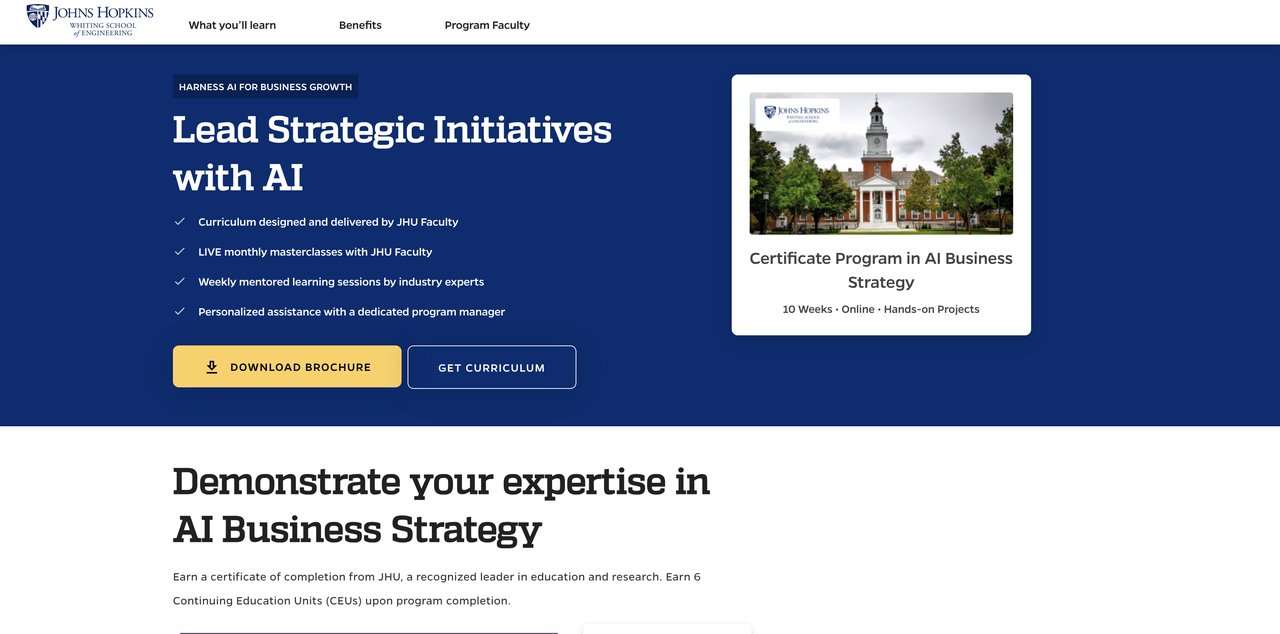Image resolution: width=1280 pixels, height=634 pixels.
Task: Click the Johns Hopkins Whiting School logo
Action: pyautogui.click(x=90, y=20)
